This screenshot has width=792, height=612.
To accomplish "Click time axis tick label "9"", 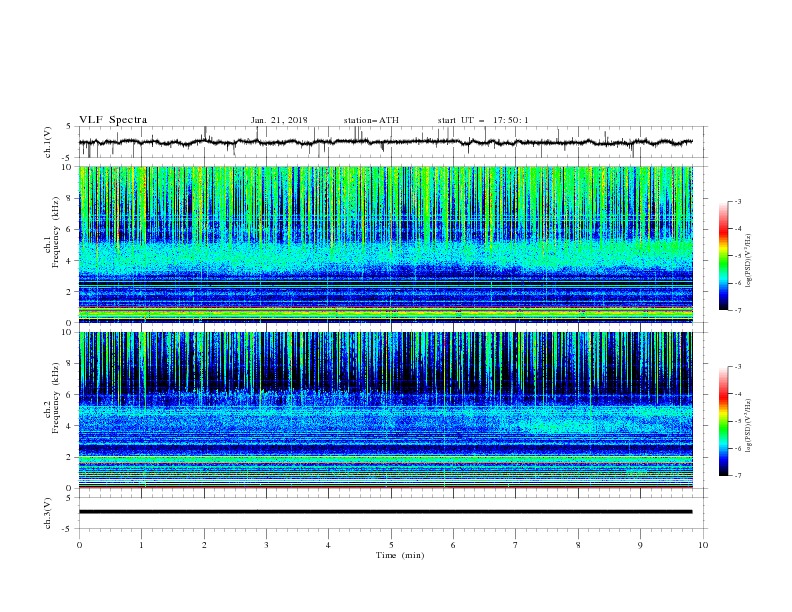I will 640,545.
